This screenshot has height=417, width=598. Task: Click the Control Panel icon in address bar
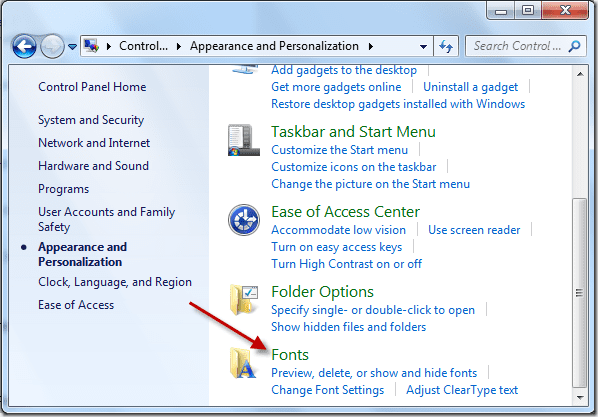[x=92, y=46]
